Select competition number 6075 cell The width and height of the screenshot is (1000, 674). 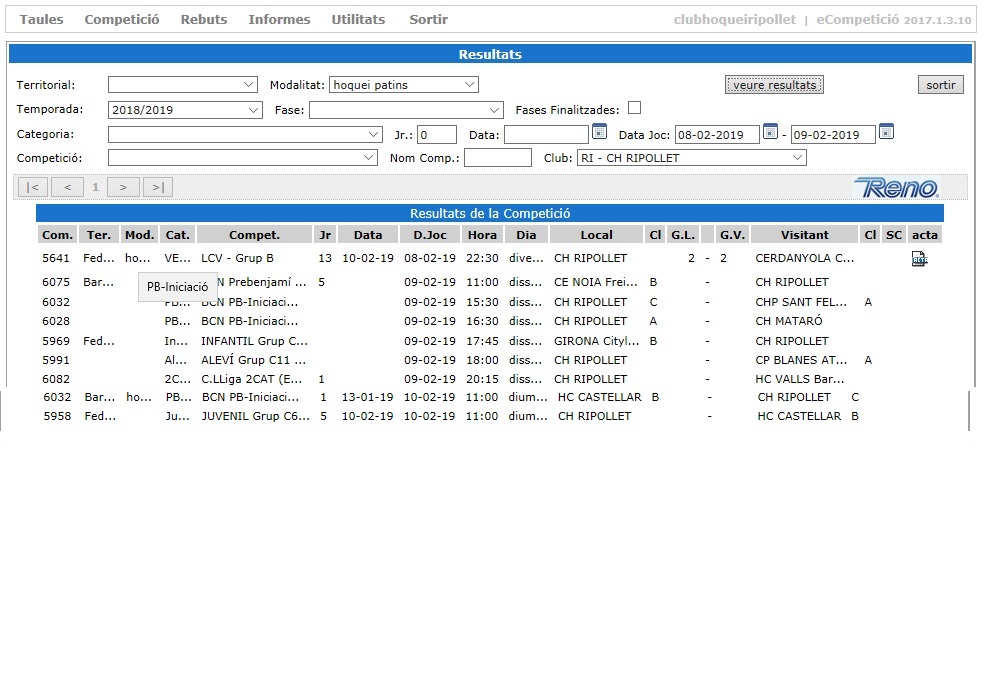pyautogui.click(x=56, y=282)
